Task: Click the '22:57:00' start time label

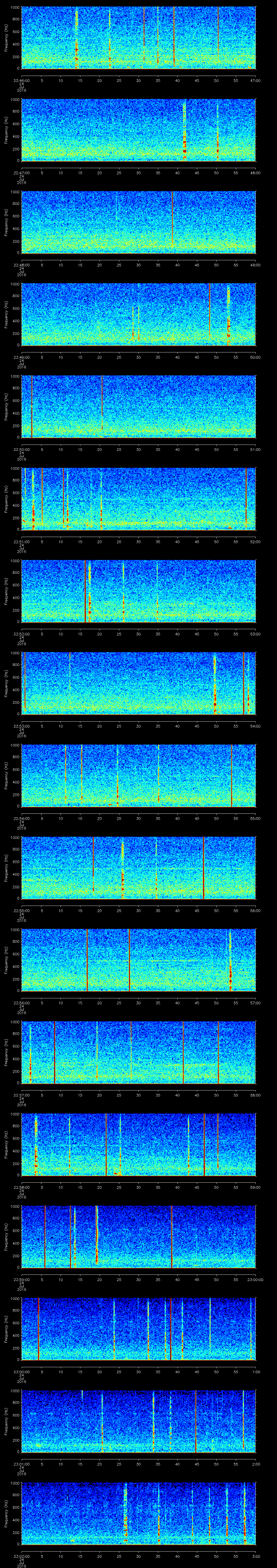Action: coord(21,1095)
